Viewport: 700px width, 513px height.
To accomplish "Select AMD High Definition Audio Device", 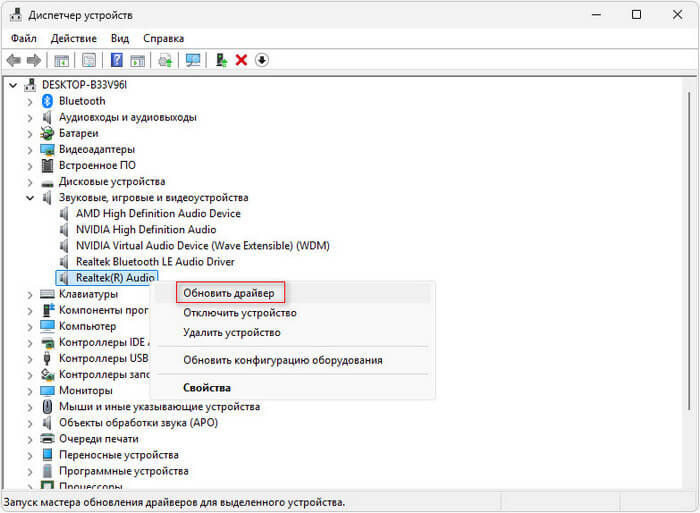I will 158,214.
